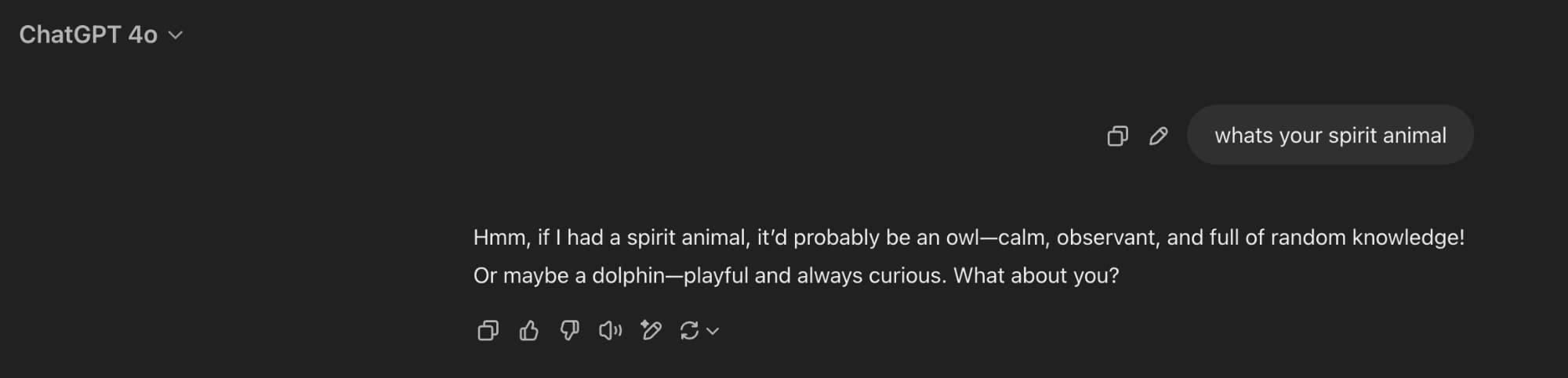Click the word 'playful' in the response
Viewport: 1568px width, 378px height.
click(716, 276)
